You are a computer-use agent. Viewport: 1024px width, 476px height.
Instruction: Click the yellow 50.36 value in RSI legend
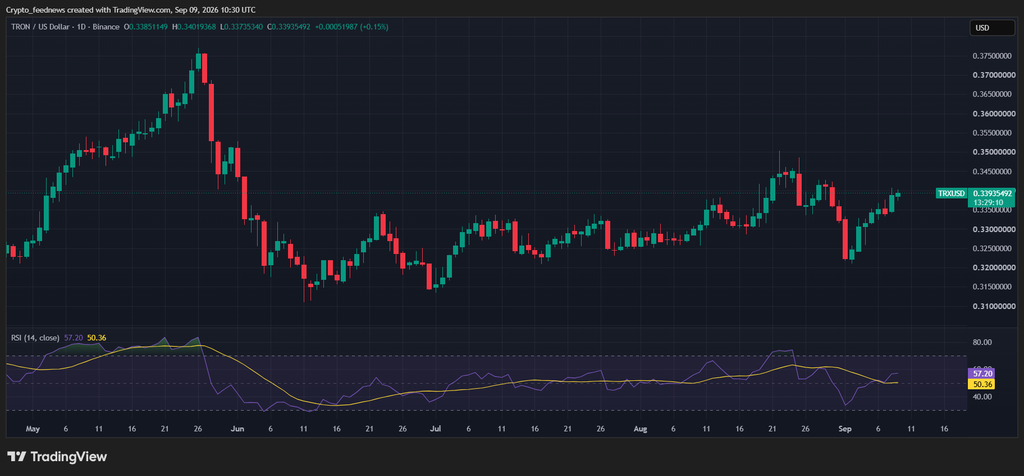point(96,338)
